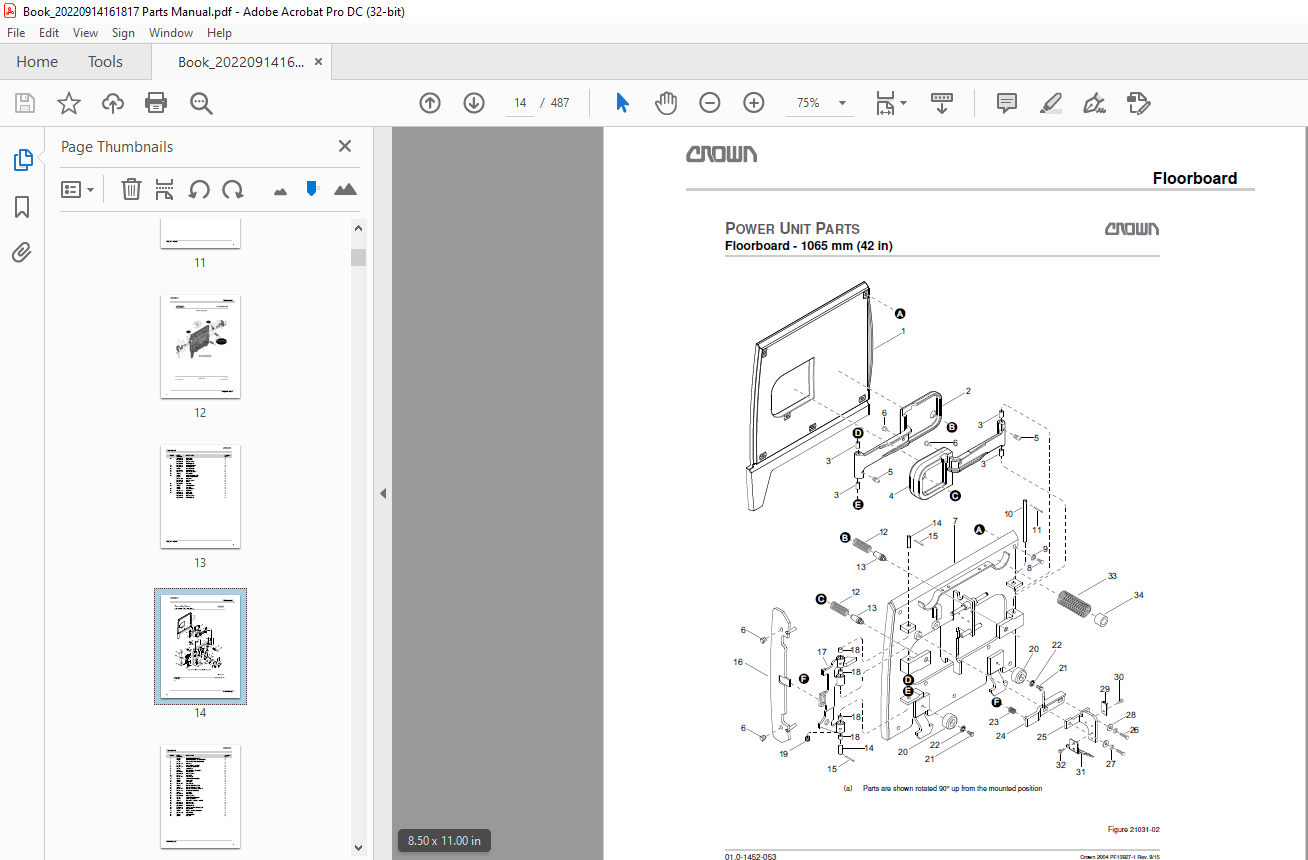Click the 'Power Unit Parts' heading
This screenshot has height=860, width=1308.
[792, 228]
